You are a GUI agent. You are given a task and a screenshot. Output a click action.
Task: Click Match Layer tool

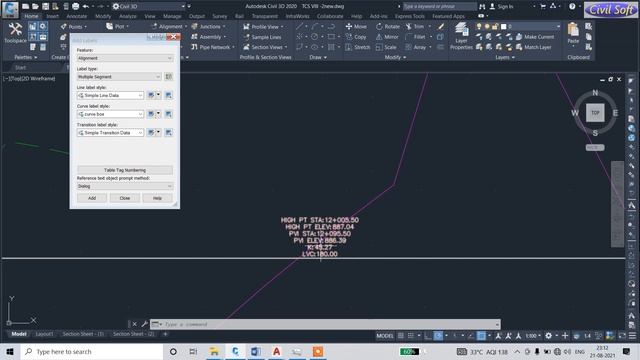coord(533,47)
